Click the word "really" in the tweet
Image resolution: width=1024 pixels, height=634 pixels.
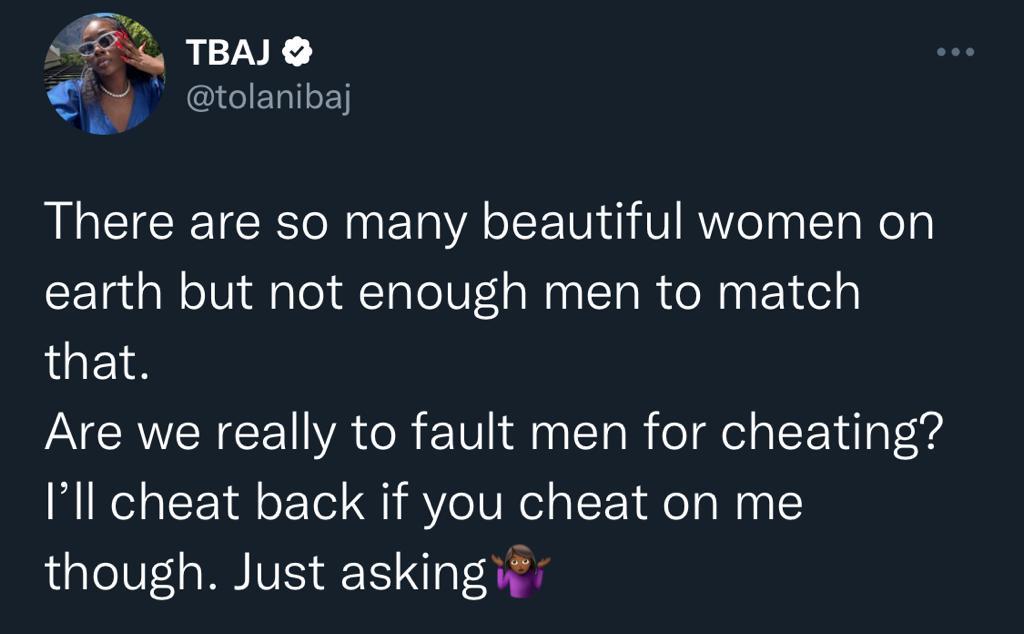(276, 435)
